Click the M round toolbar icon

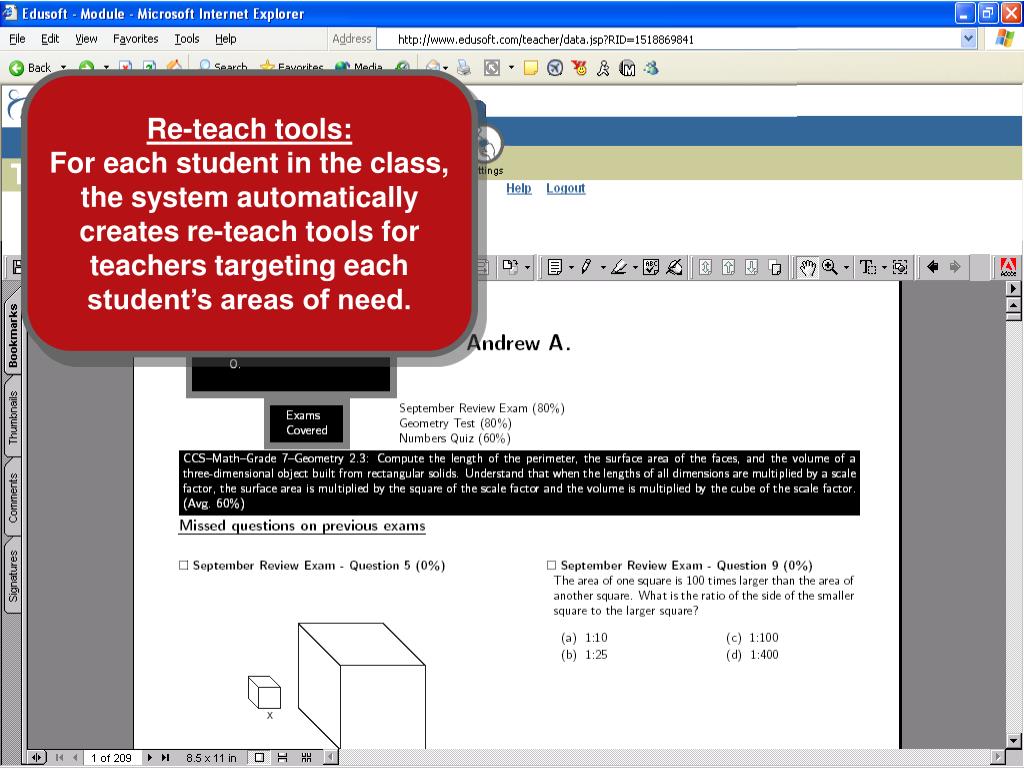tap(627, 67)
